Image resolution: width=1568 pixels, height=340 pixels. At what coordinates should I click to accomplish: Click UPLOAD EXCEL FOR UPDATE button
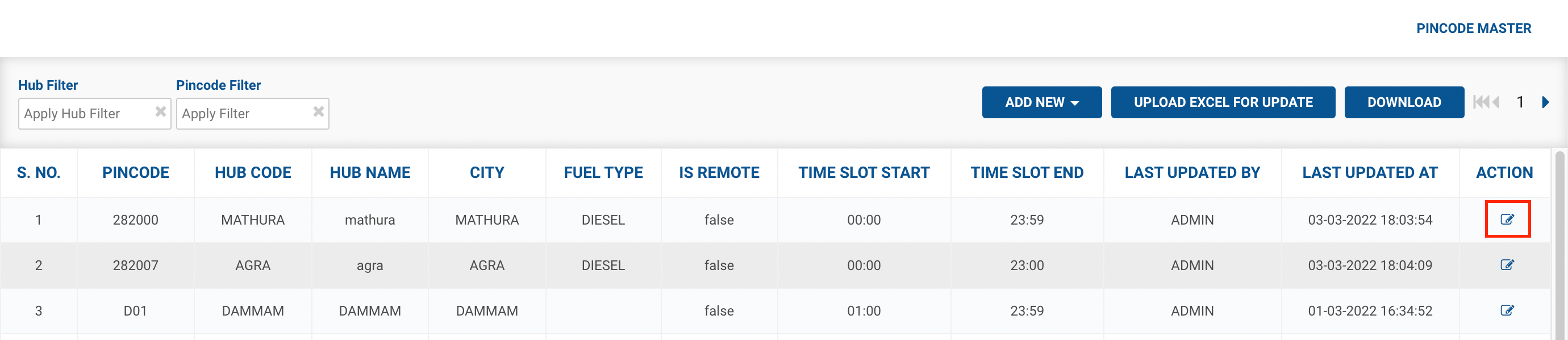[1222, 102]
